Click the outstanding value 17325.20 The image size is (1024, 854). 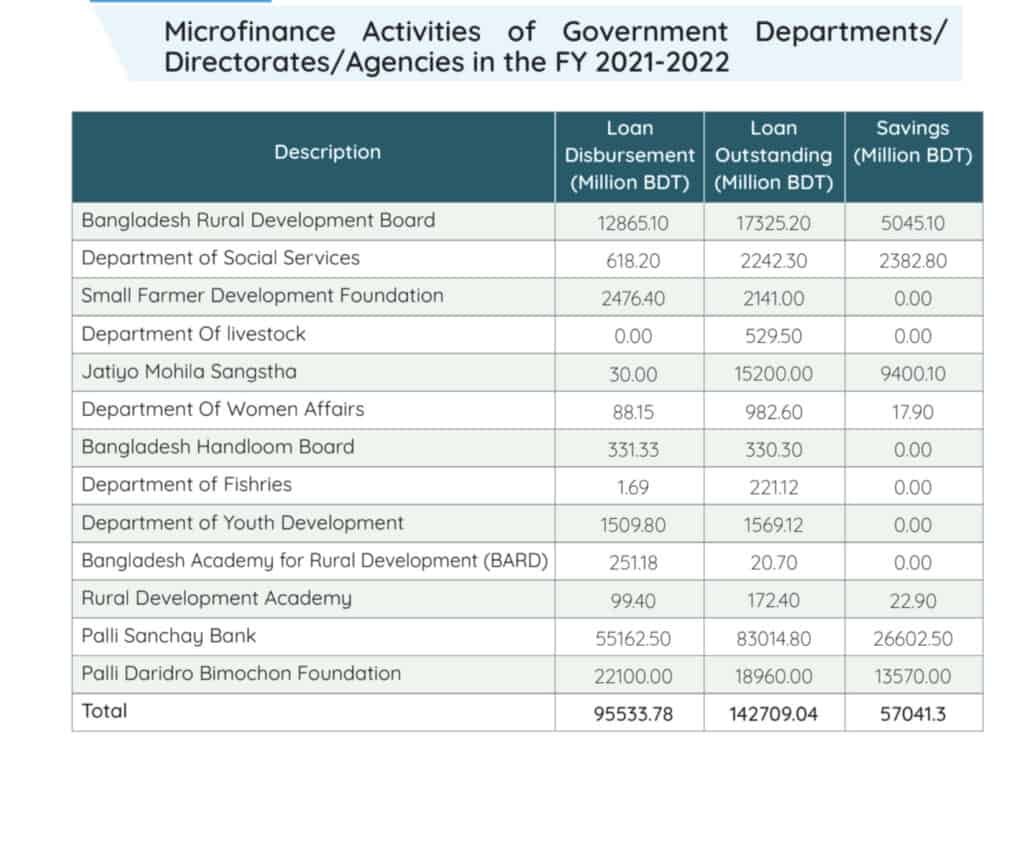[773, 223]
